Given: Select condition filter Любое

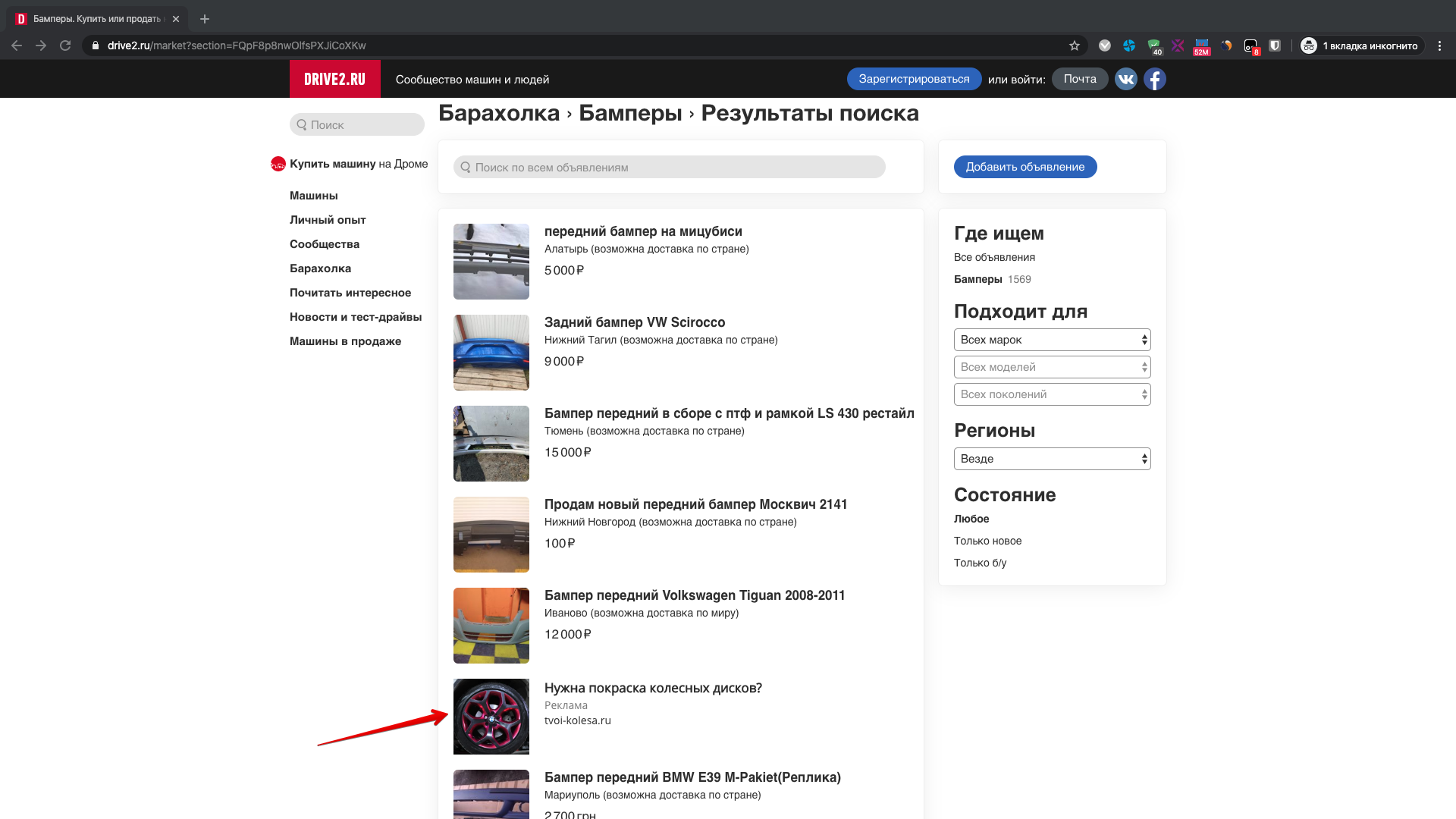Looking at the screenshot, I should click(971, 519).
